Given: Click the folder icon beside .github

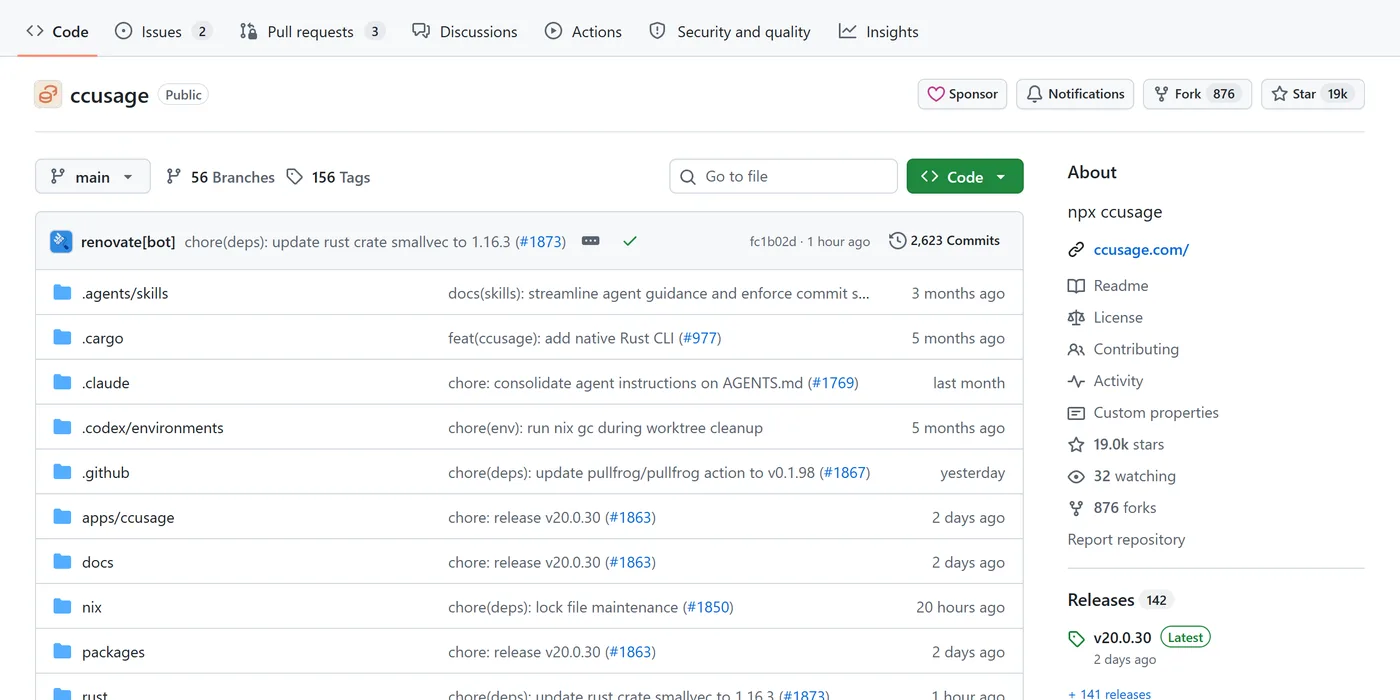Looking at the screenshot, I should tap(62, 472).
